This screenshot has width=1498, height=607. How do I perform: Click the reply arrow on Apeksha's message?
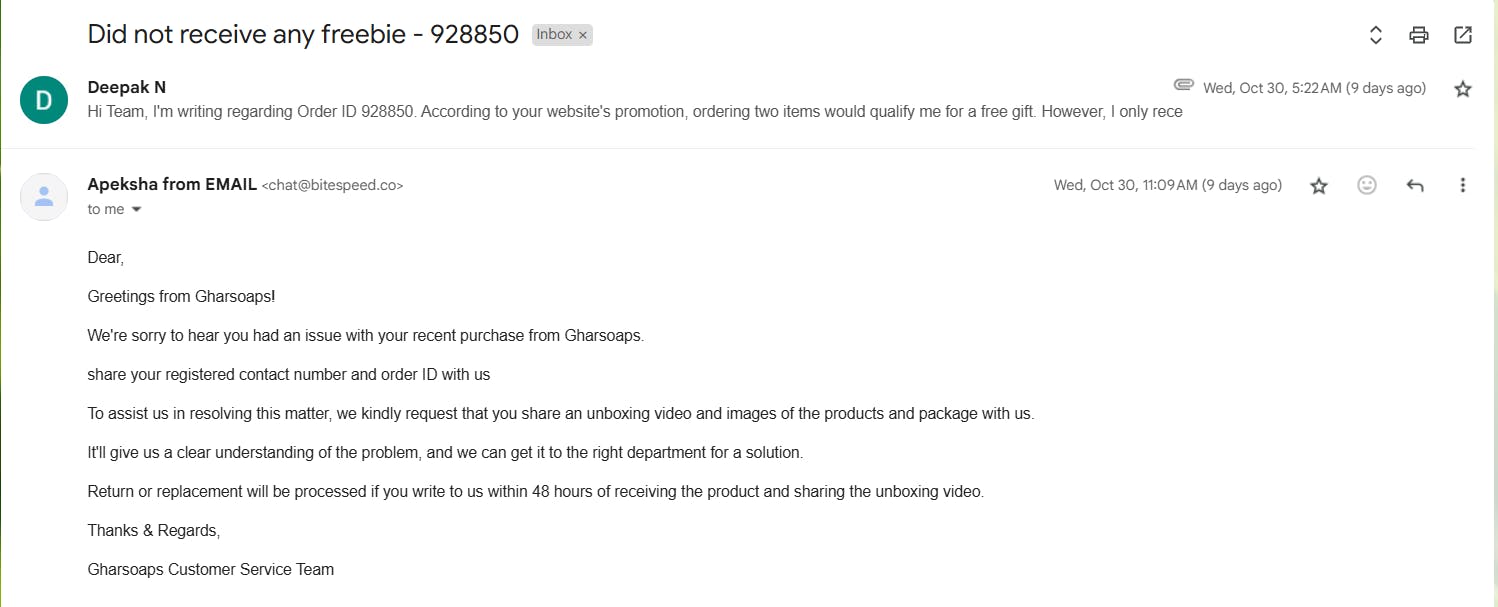(x=1414, y=185)
